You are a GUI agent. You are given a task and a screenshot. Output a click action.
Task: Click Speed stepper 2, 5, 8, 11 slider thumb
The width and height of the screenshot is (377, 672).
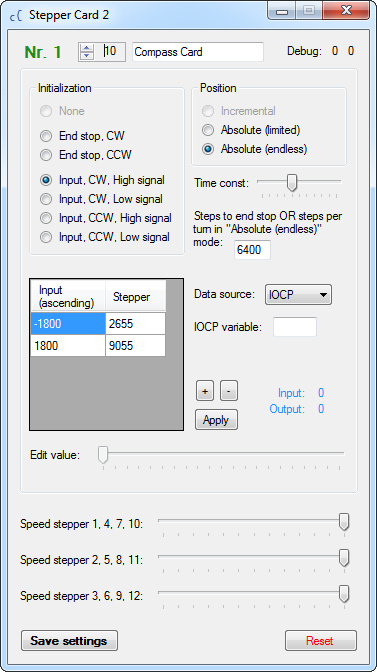[x=344, y=558]
